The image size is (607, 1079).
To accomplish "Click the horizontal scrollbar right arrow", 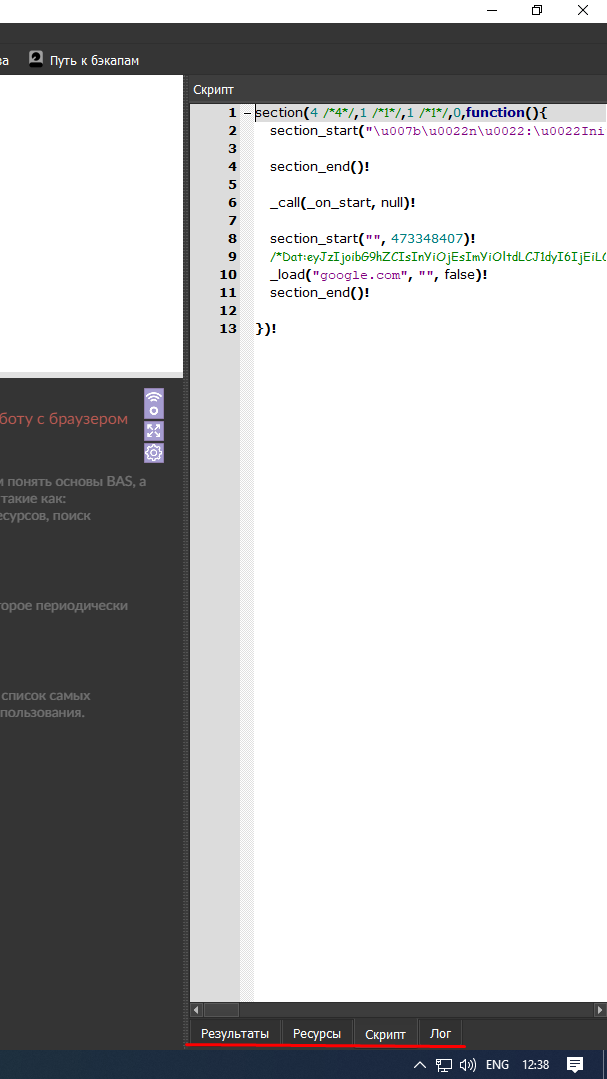I will point(599,1009).
